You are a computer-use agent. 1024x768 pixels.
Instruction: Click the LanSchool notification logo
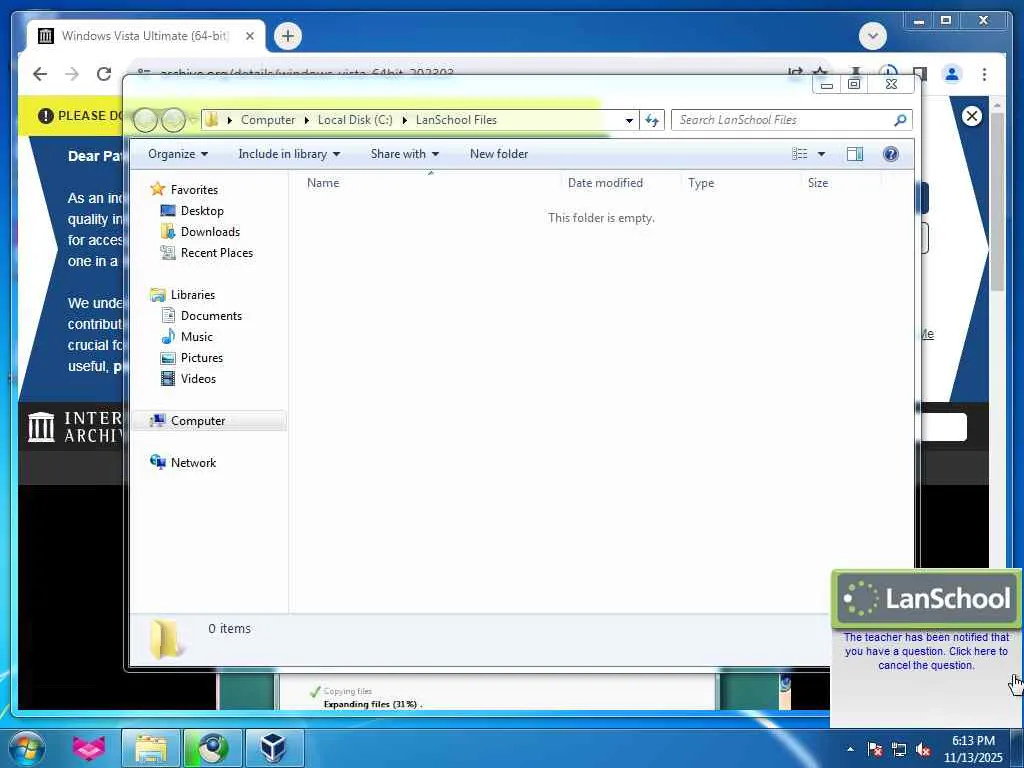coord(926,598)
